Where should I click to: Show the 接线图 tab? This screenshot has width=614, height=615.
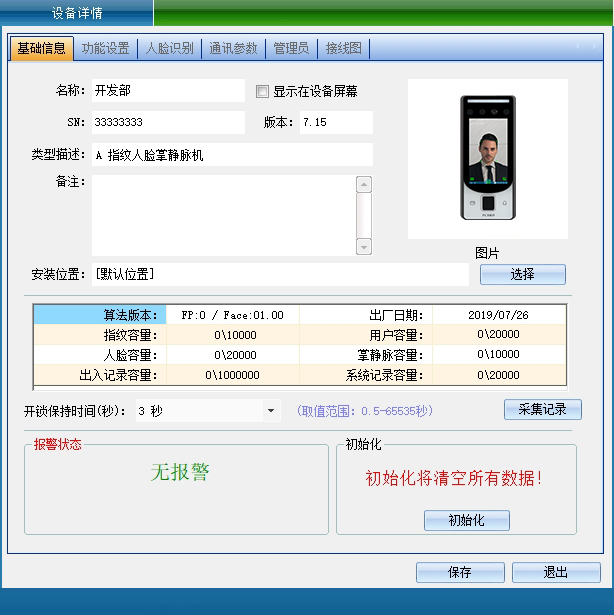tap(343, 48)
